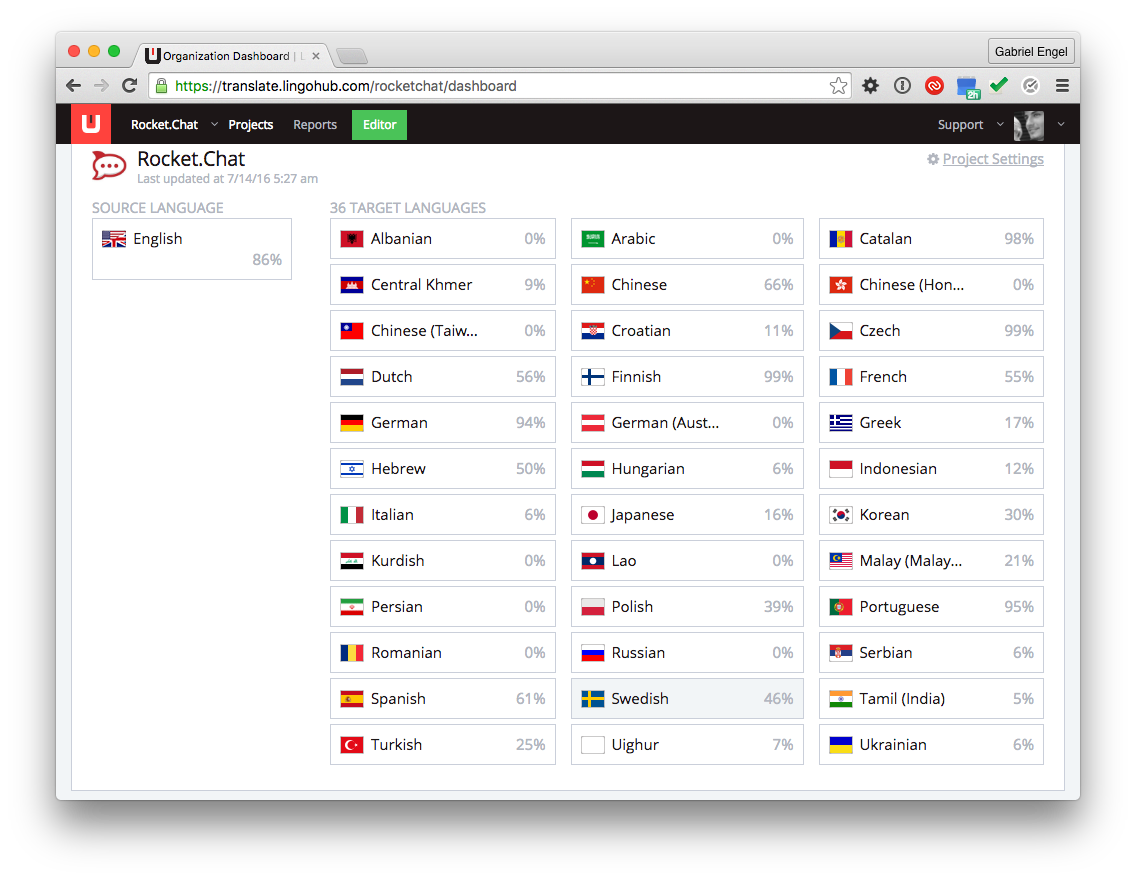Open the German 94% language row
Viewport: 1136px width, 880px height.
[443, 422]
